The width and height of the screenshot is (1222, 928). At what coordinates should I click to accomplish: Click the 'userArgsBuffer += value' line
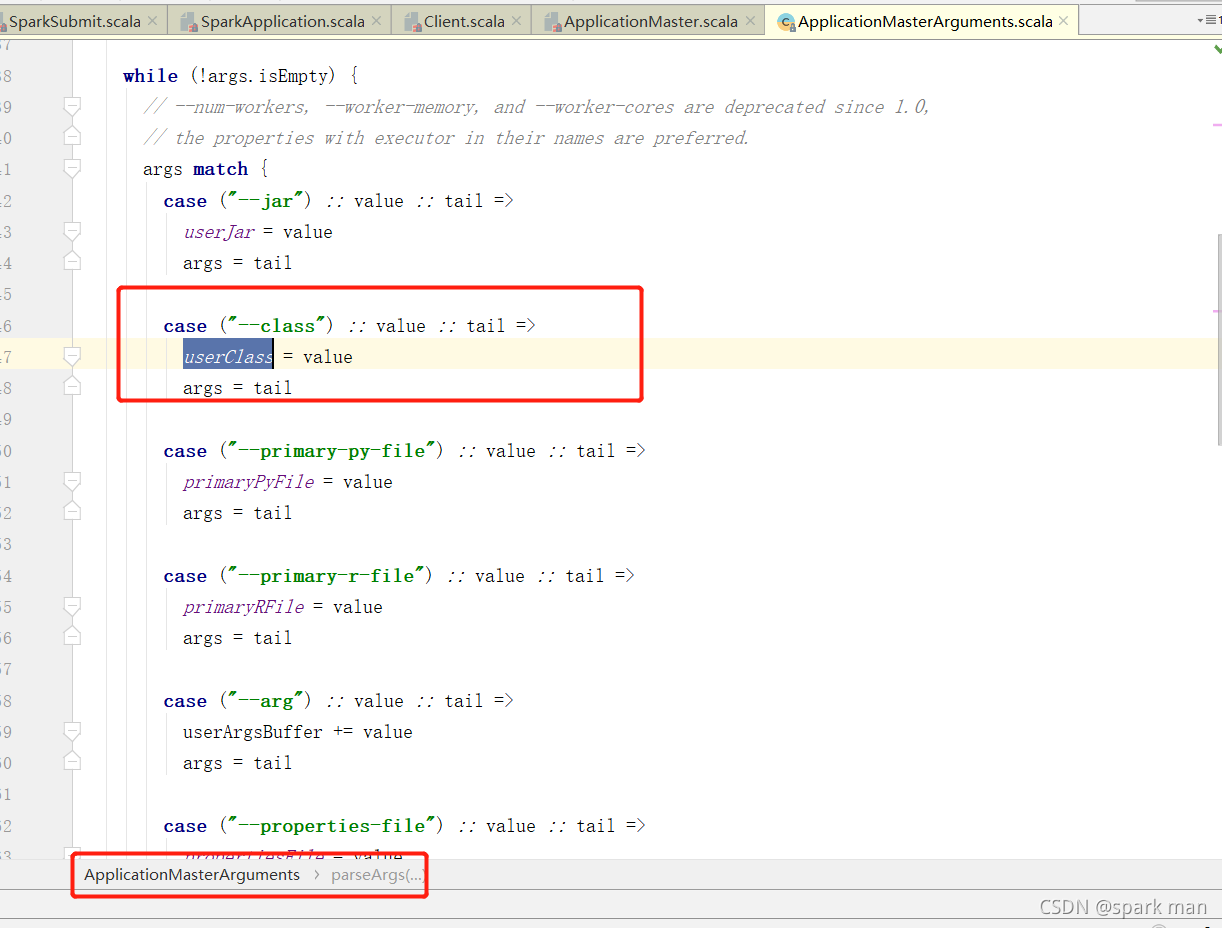pos(298,732)
